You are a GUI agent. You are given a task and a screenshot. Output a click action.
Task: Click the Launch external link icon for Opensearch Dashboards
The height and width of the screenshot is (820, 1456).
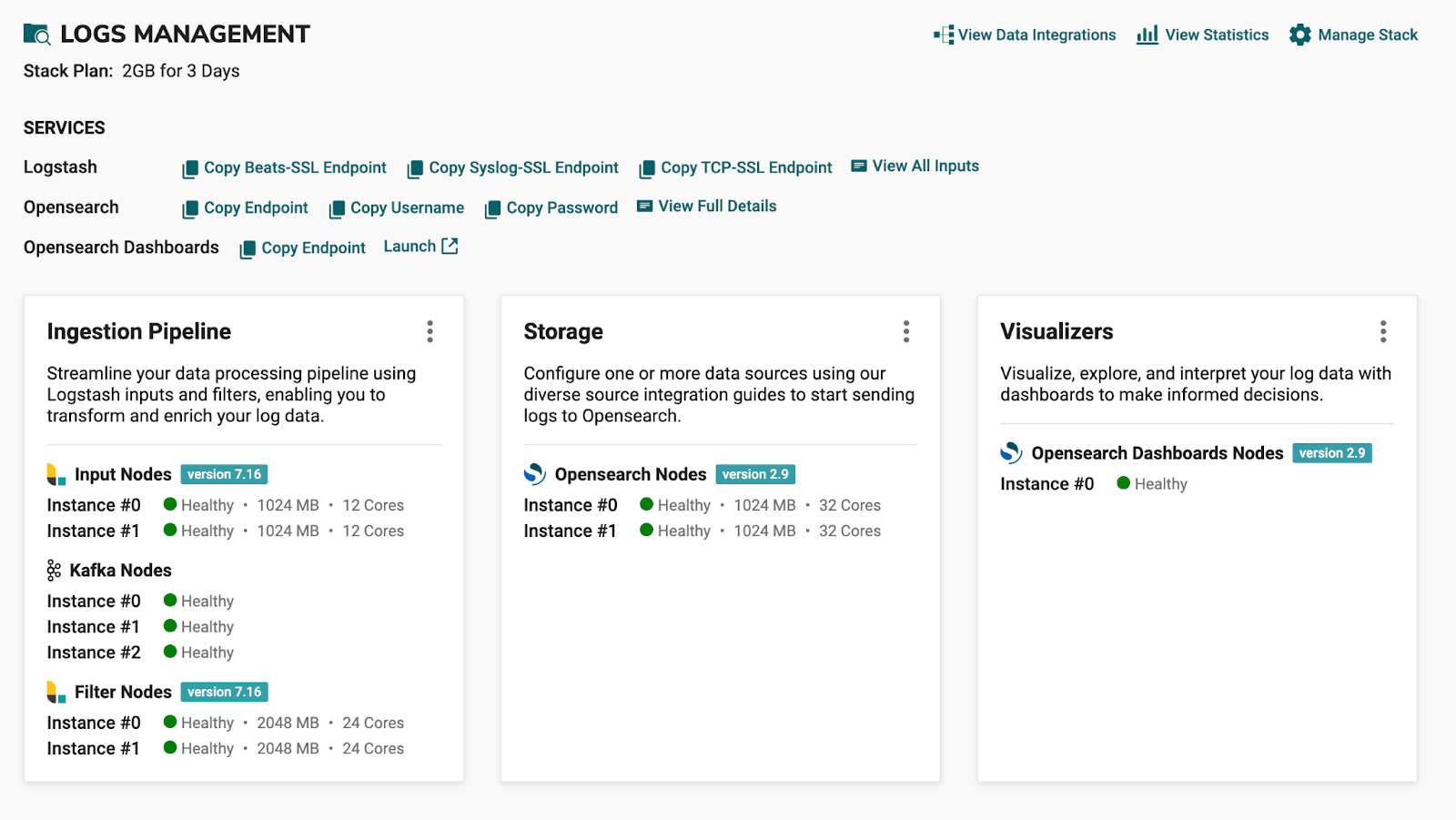(x=450, y=245)
